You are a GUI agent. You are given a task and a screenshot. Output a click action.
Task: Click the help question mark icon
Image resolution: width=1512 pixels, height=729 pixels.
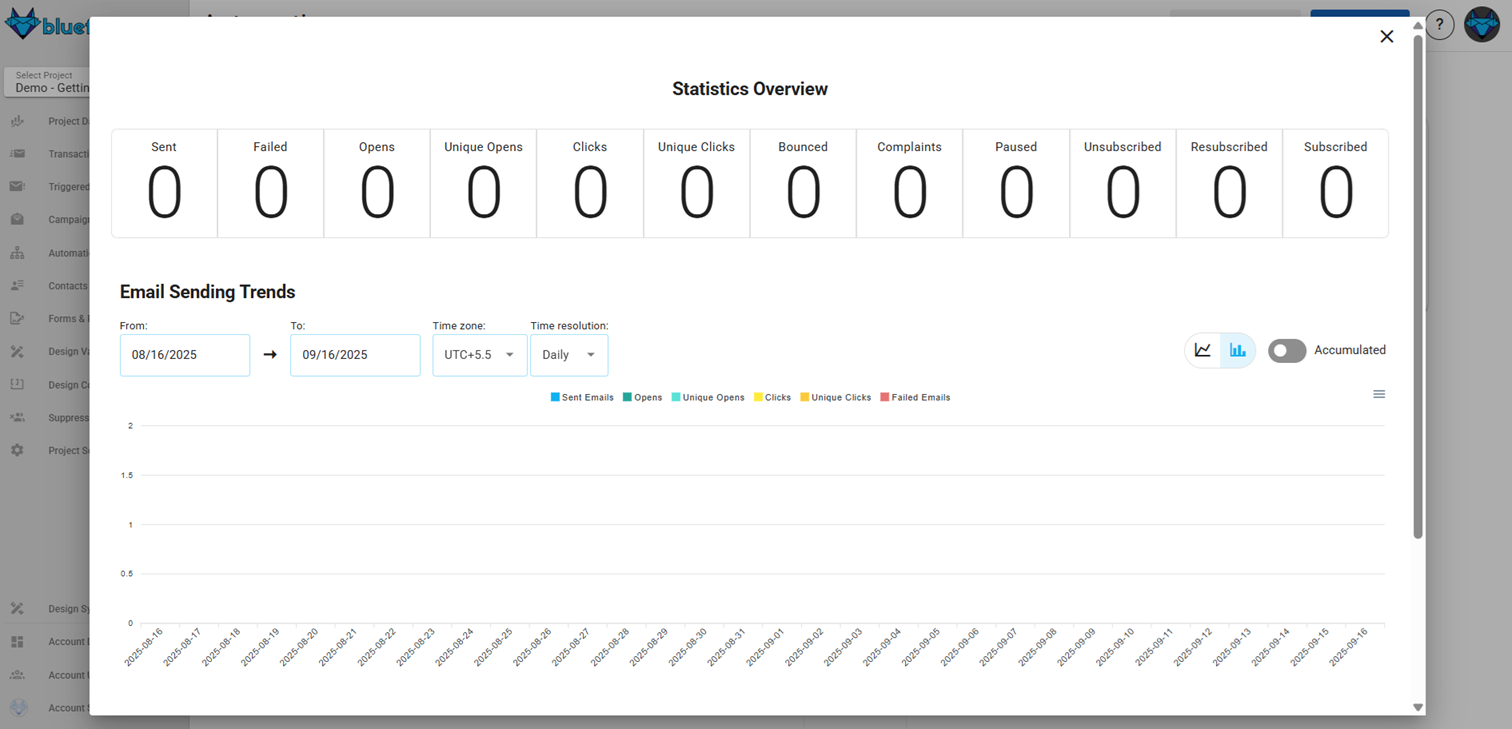click(1439, 24)
